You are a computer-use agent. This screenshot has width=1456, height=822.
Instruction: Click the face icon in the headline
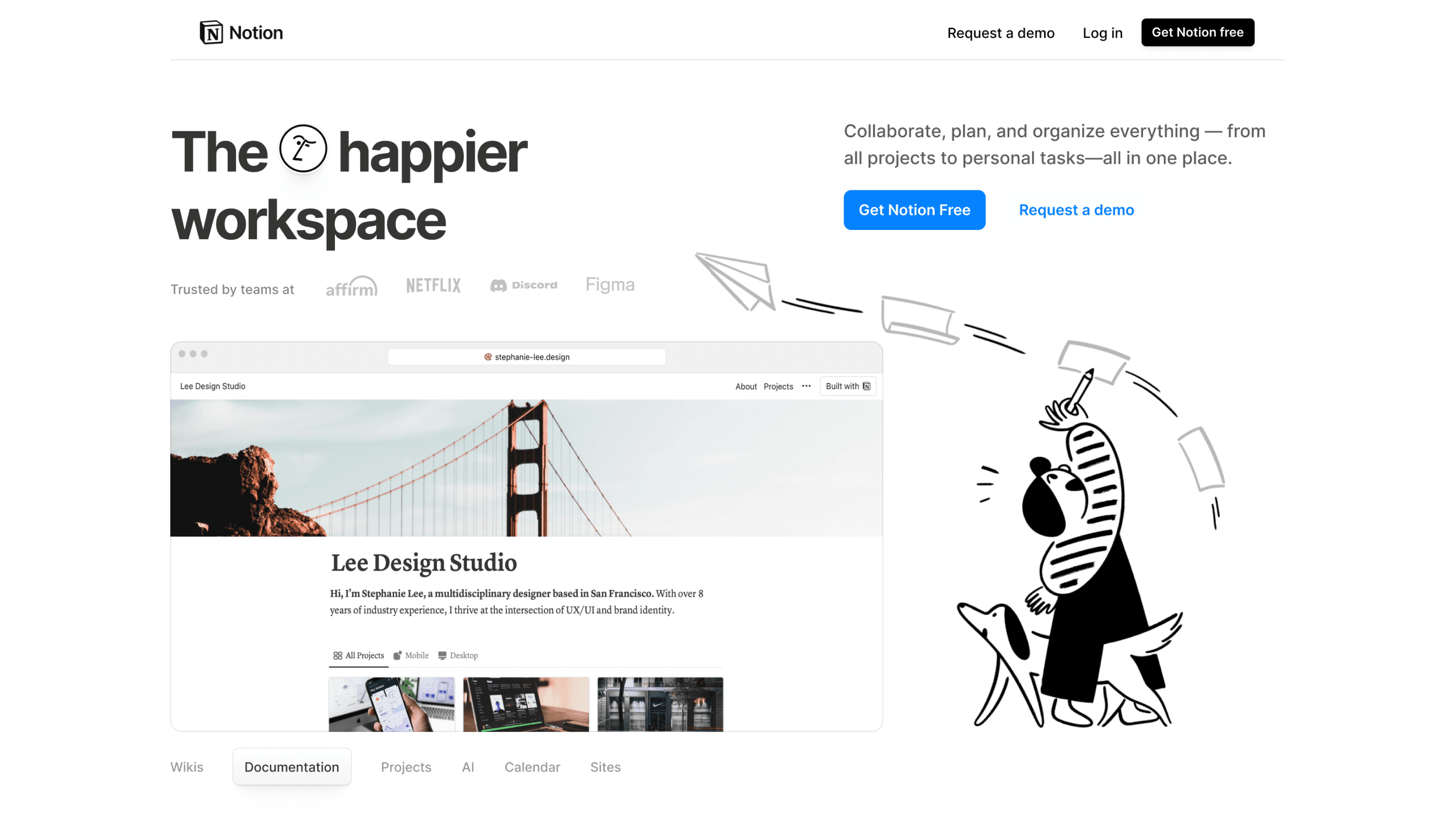[303, 149]
